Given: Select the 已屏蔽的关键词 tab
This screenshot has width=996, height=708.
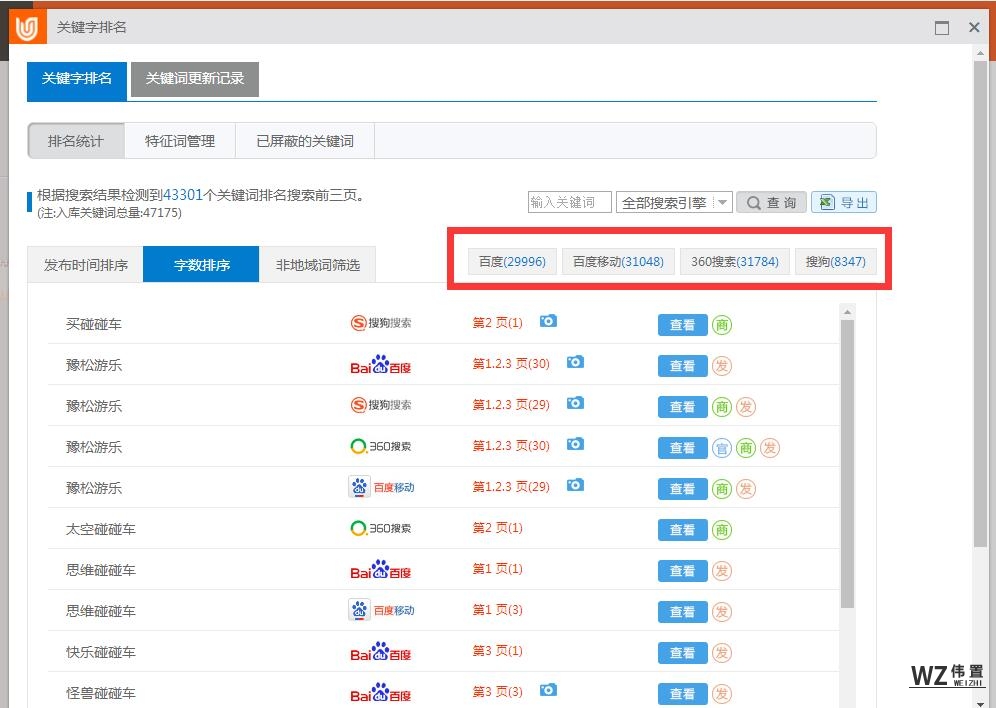Looking at the screenshot, I should pos(305,141).
